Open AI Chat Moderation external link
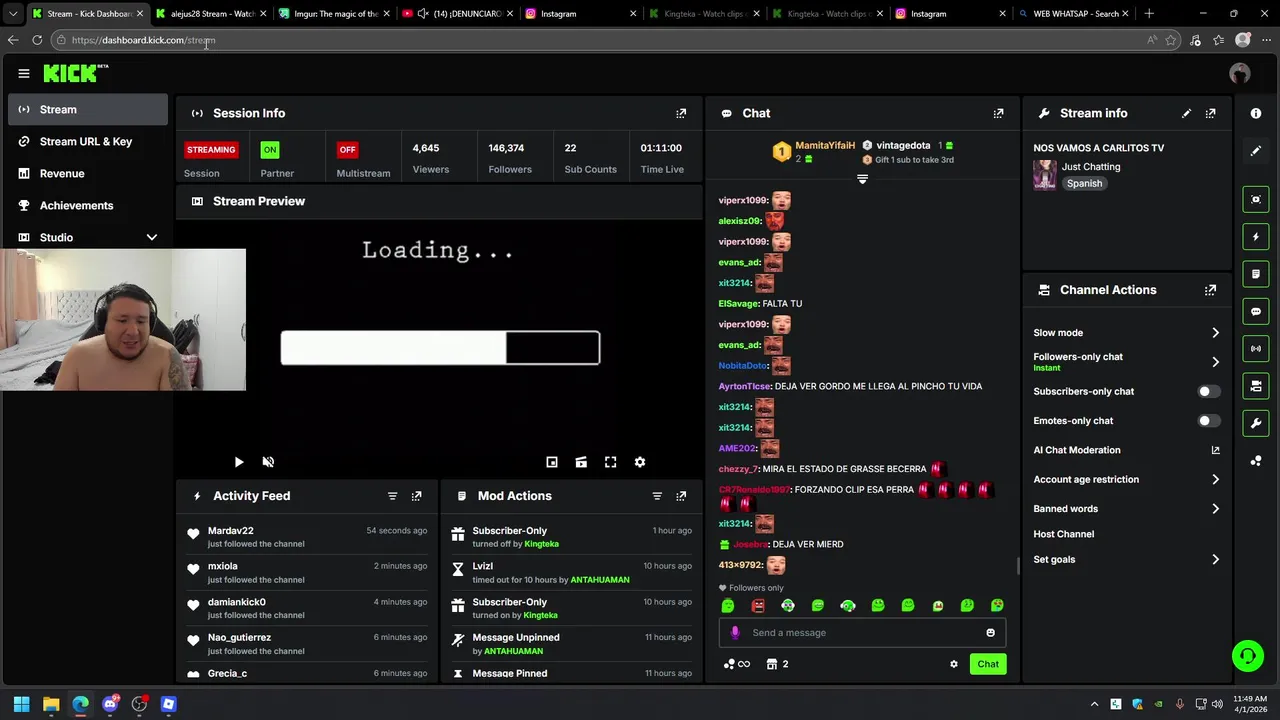 tap(1215, 450)
